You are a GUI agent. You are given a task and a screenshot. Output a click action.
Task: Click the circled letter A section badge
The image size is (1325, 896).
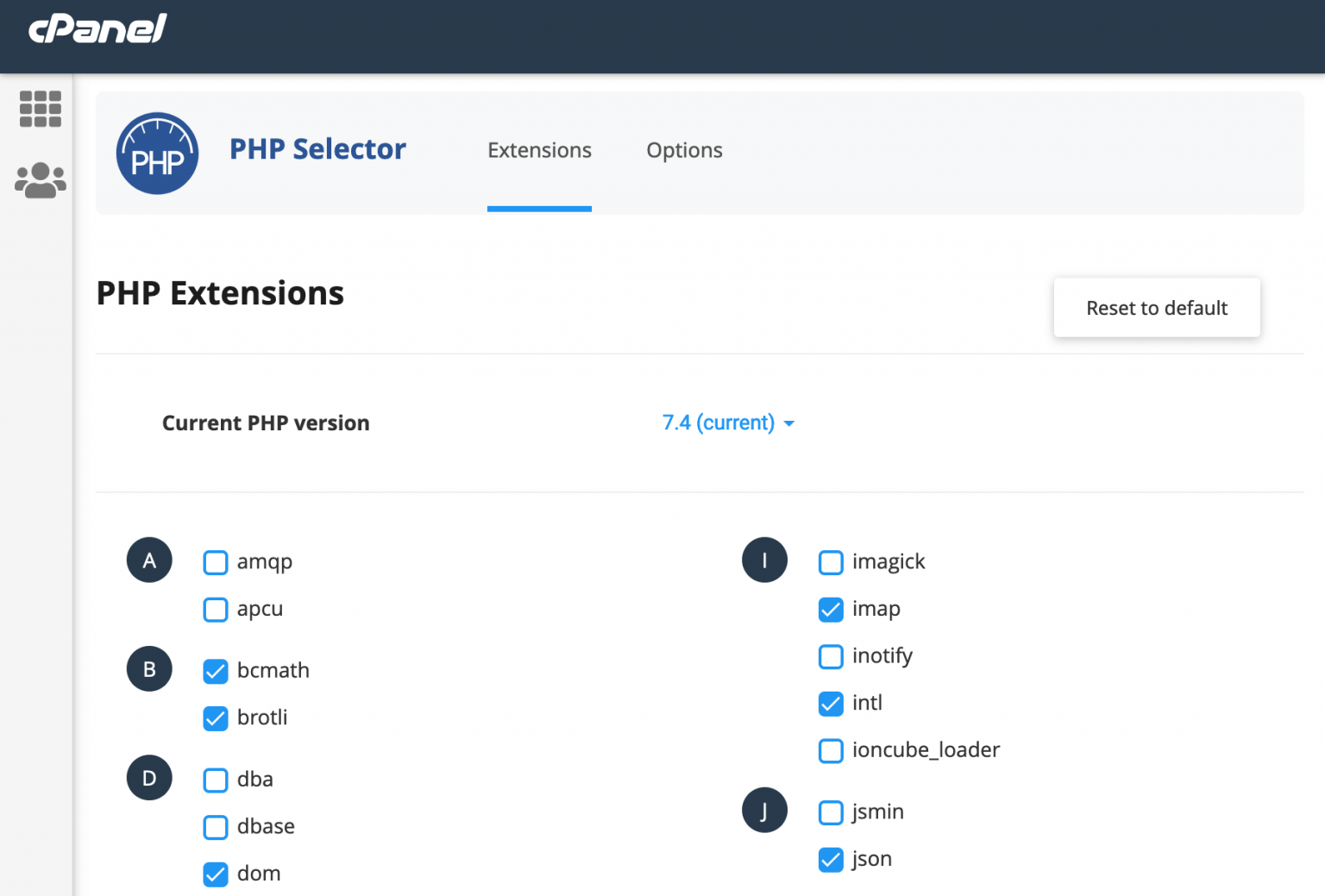point(148,560)
